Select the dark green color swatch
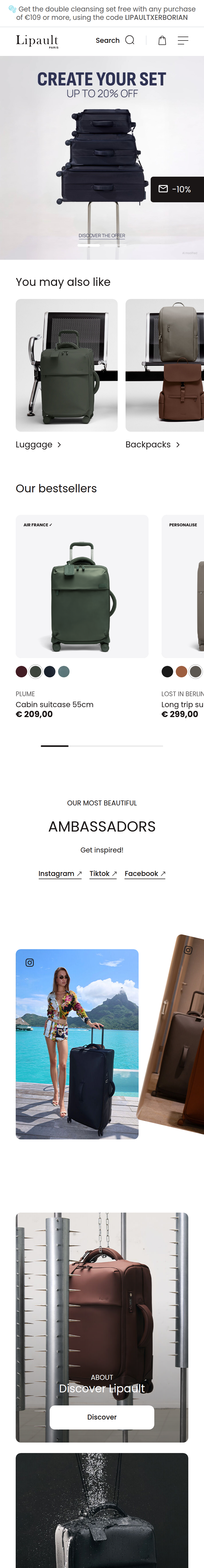This screenshot has width=204, height=1568. click(35, 671)
